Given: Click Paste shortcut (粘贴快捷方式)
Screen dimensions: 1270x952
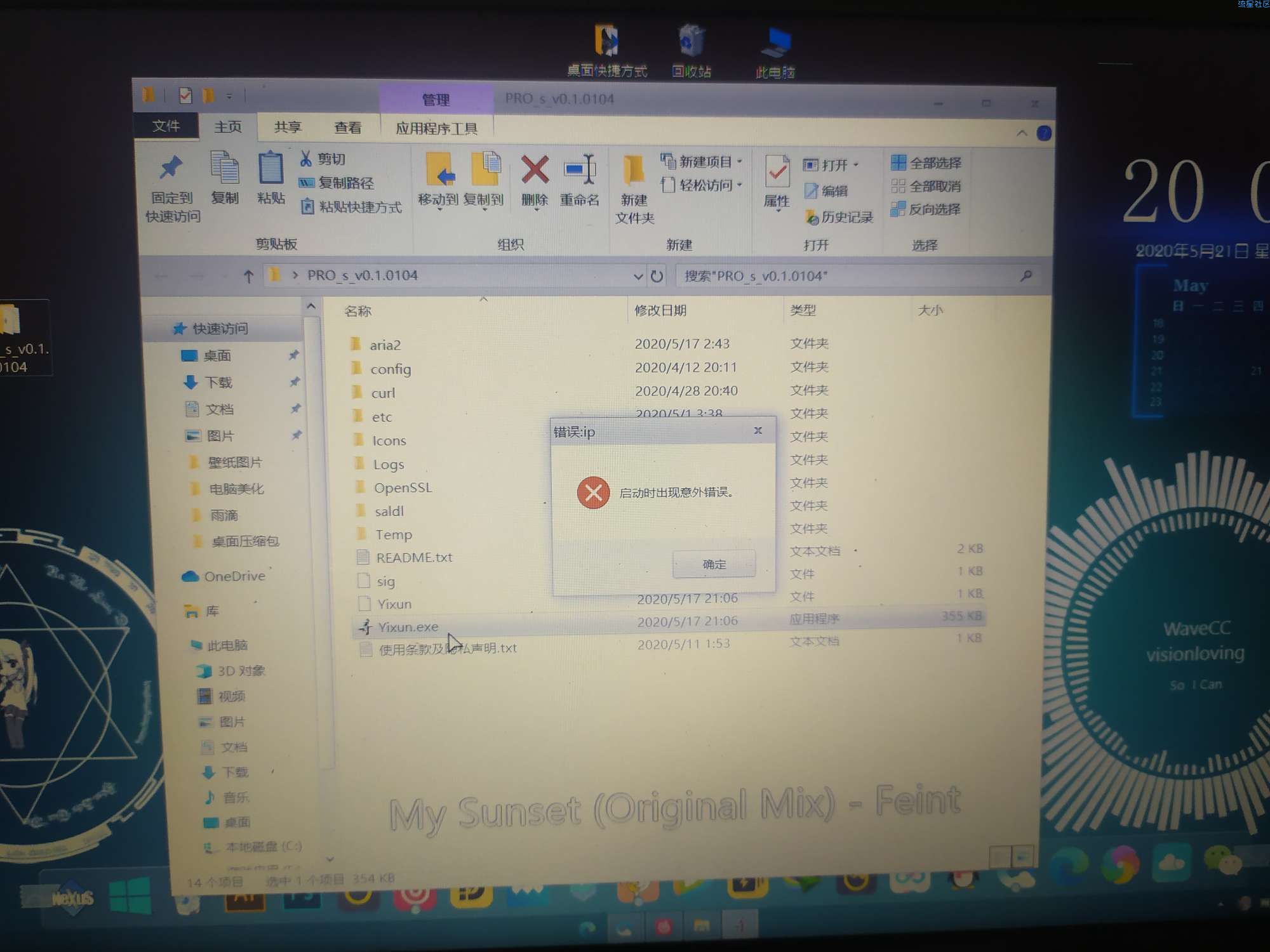Looking at the screenshot, I should pyautogui.click(x=351, y=207).
